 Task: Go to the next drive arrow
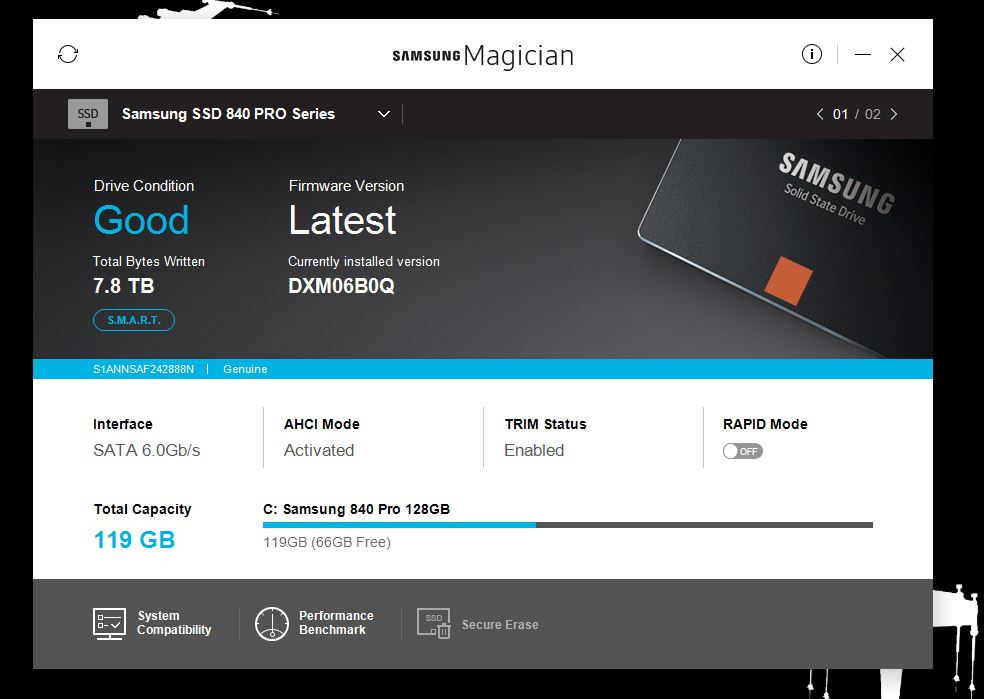click(894, 114)
